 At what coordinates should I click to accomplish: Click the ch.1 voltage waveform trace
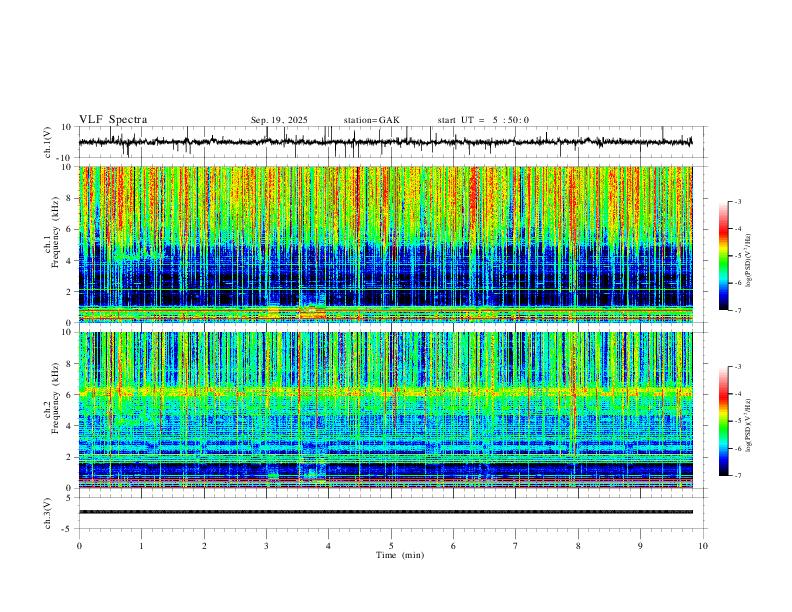point(385,142)
